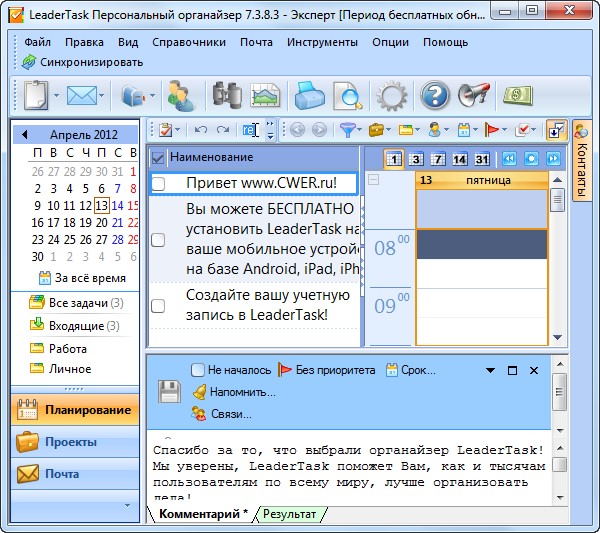Screen dimensions: 600x533
Task: Open the 'Справочники' menu
Action: (x=188, y=43)
